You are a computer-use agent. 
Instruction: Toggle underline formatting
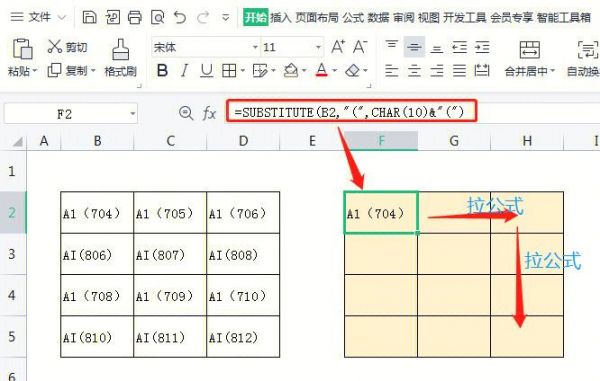pyautogui.click(x=207, y=71)
